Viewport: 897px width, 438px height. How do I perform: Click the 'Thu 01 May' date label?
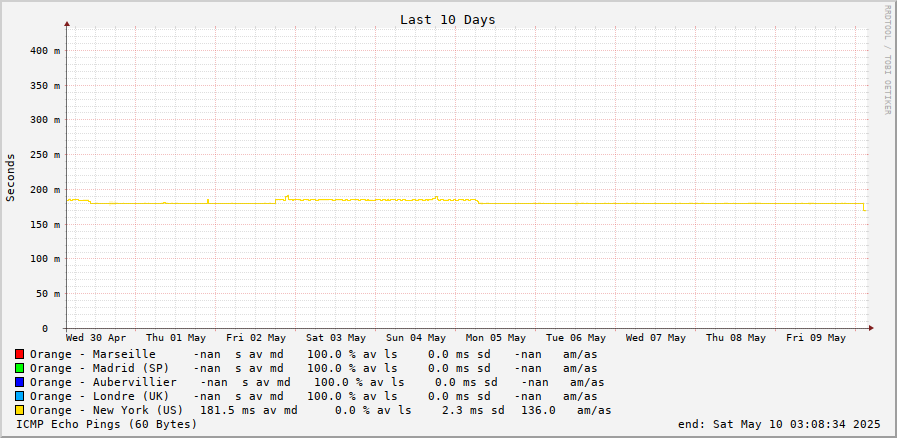[x=176, y=338]
